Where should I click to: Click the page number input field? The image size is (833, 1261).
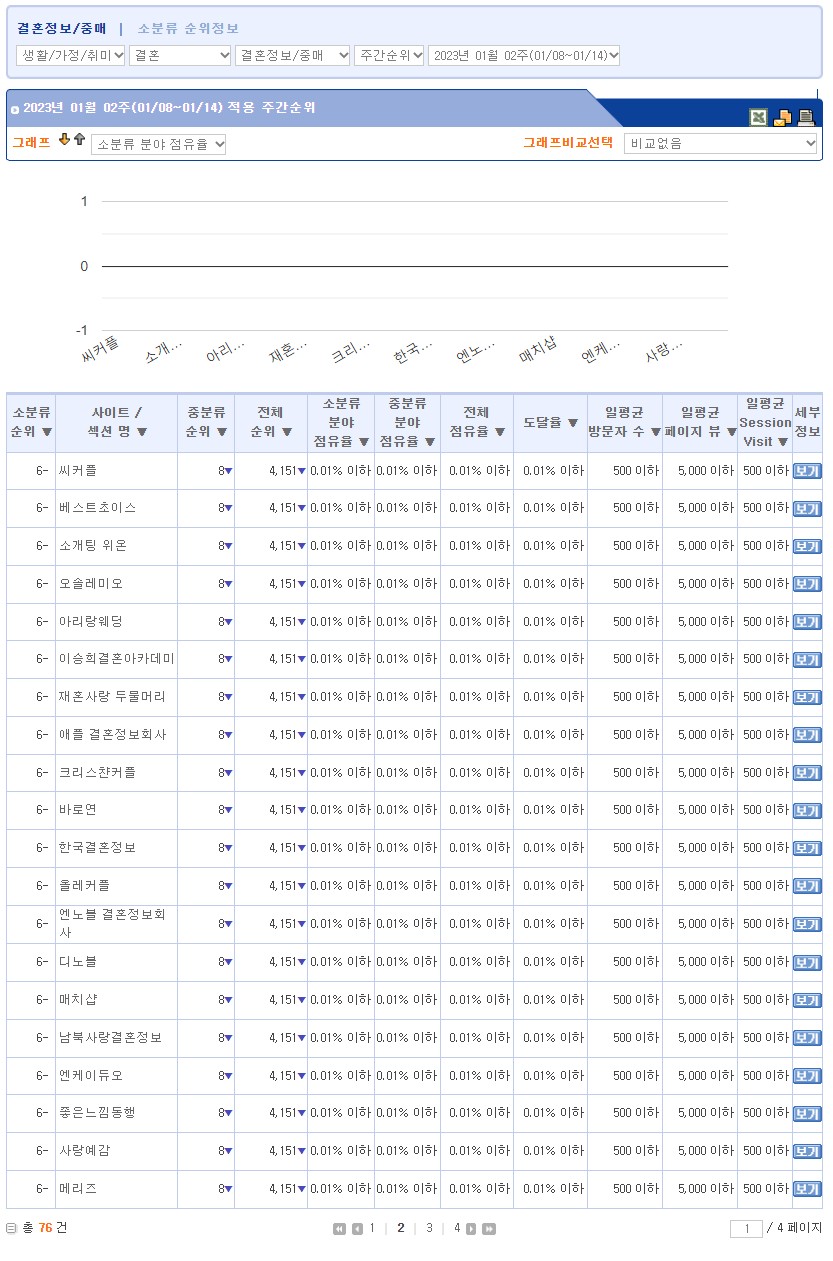coord(746,1229)
